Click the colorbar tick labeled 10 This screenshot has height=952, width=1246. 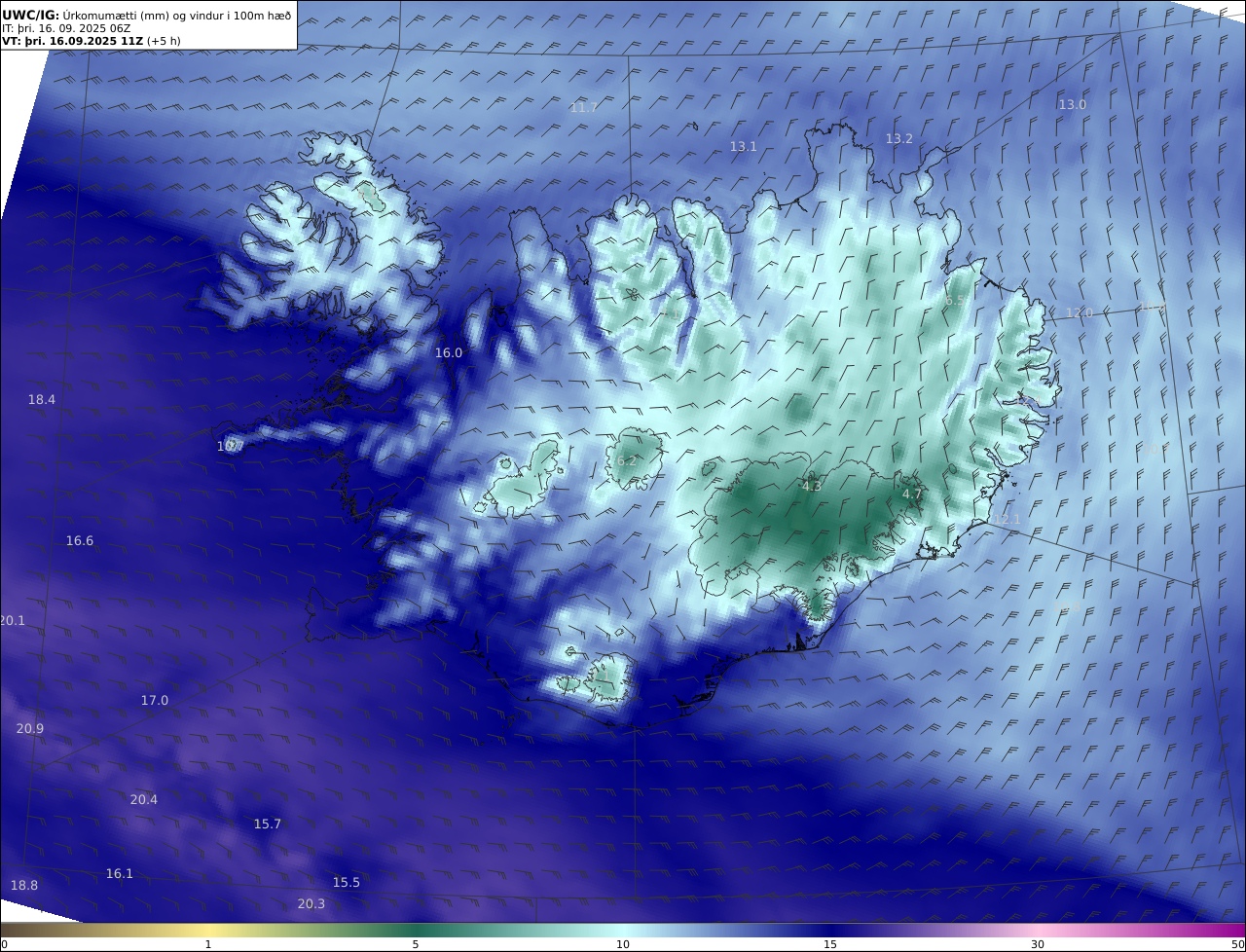(623, 944)
